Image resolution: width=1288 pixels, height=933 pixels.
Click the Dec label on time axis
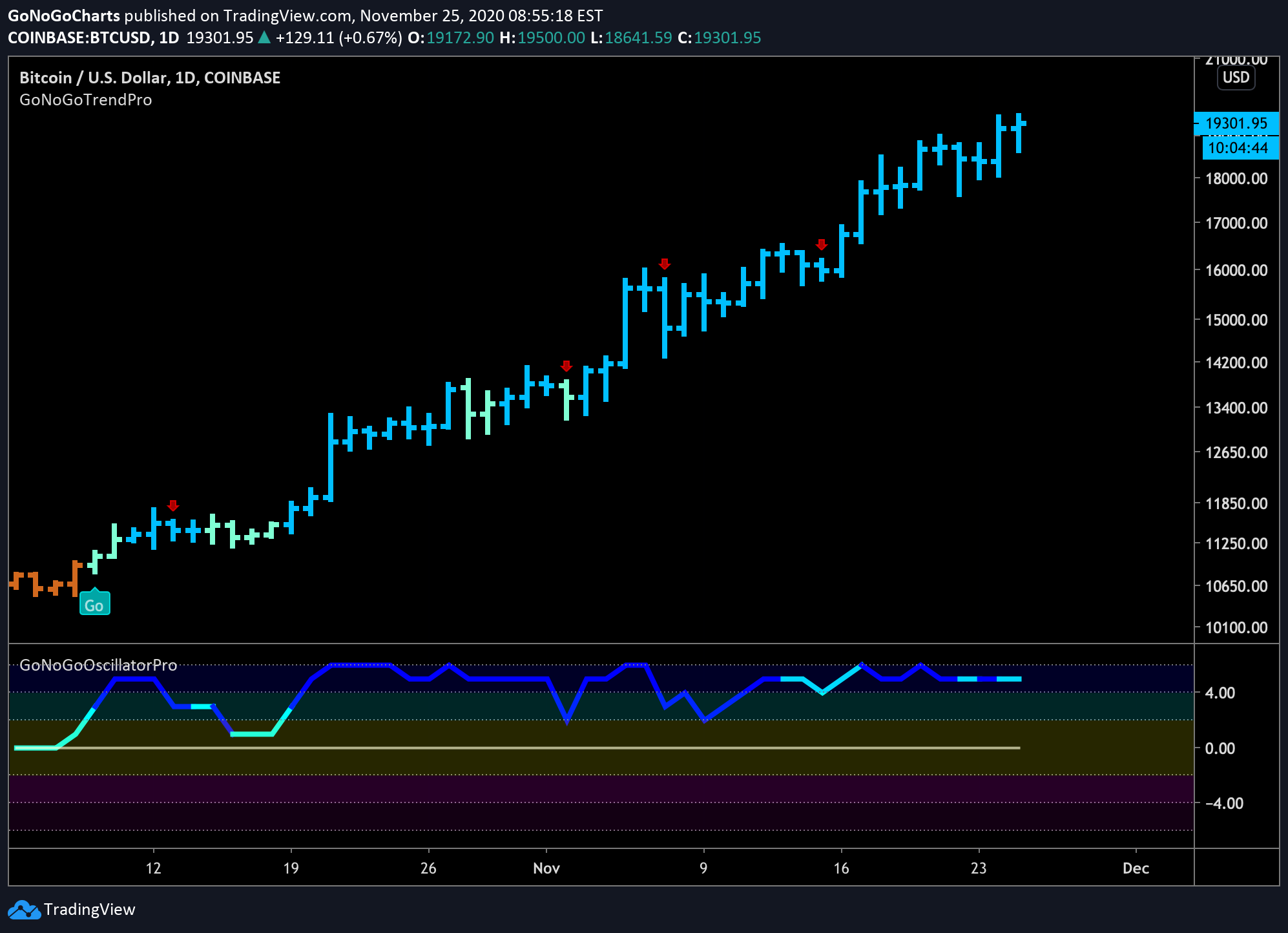click(1136, 868)
